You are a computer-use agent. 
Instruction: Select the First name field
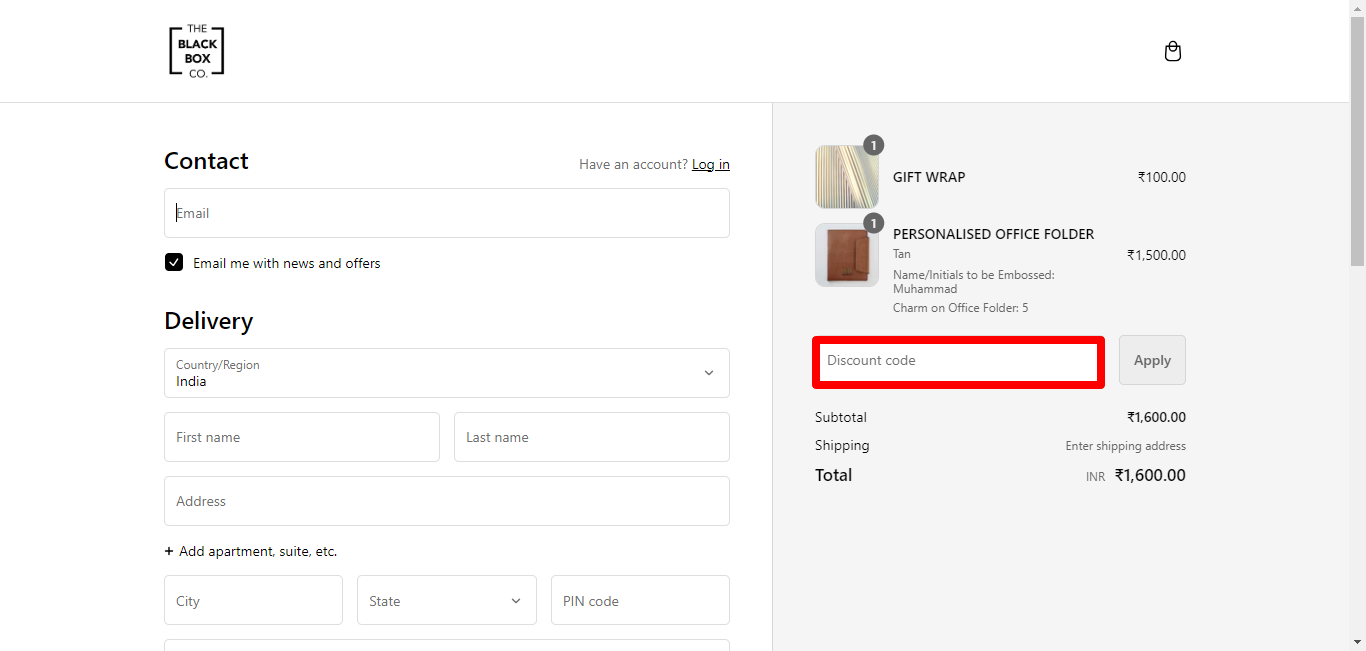(x=301, y=437)
